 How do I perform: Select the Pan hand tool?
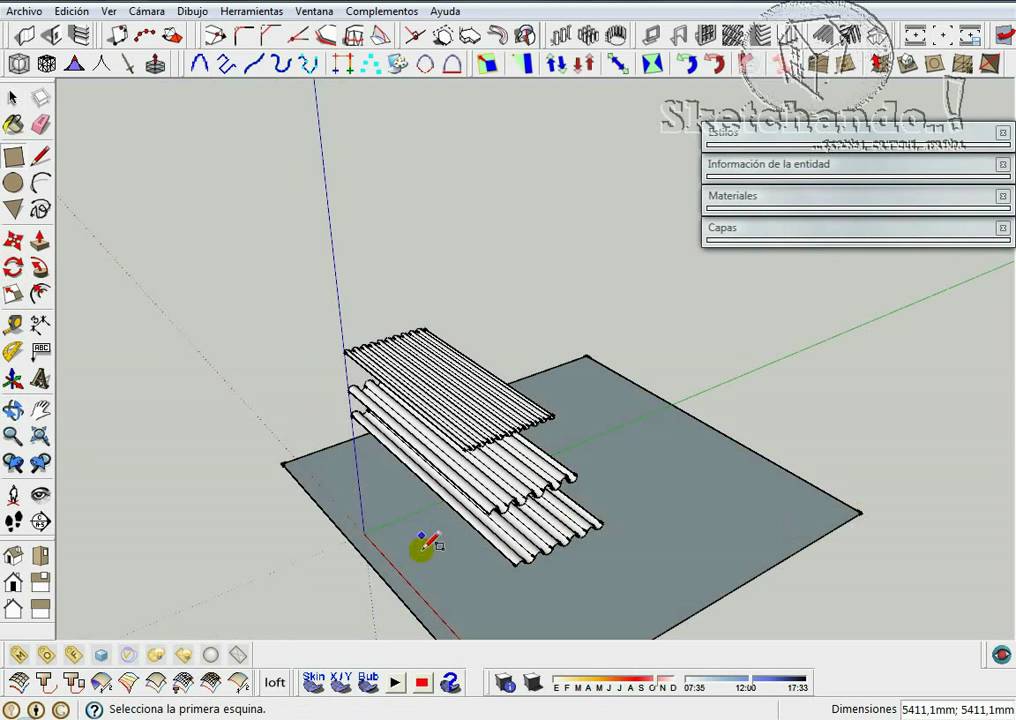point(40,410)
